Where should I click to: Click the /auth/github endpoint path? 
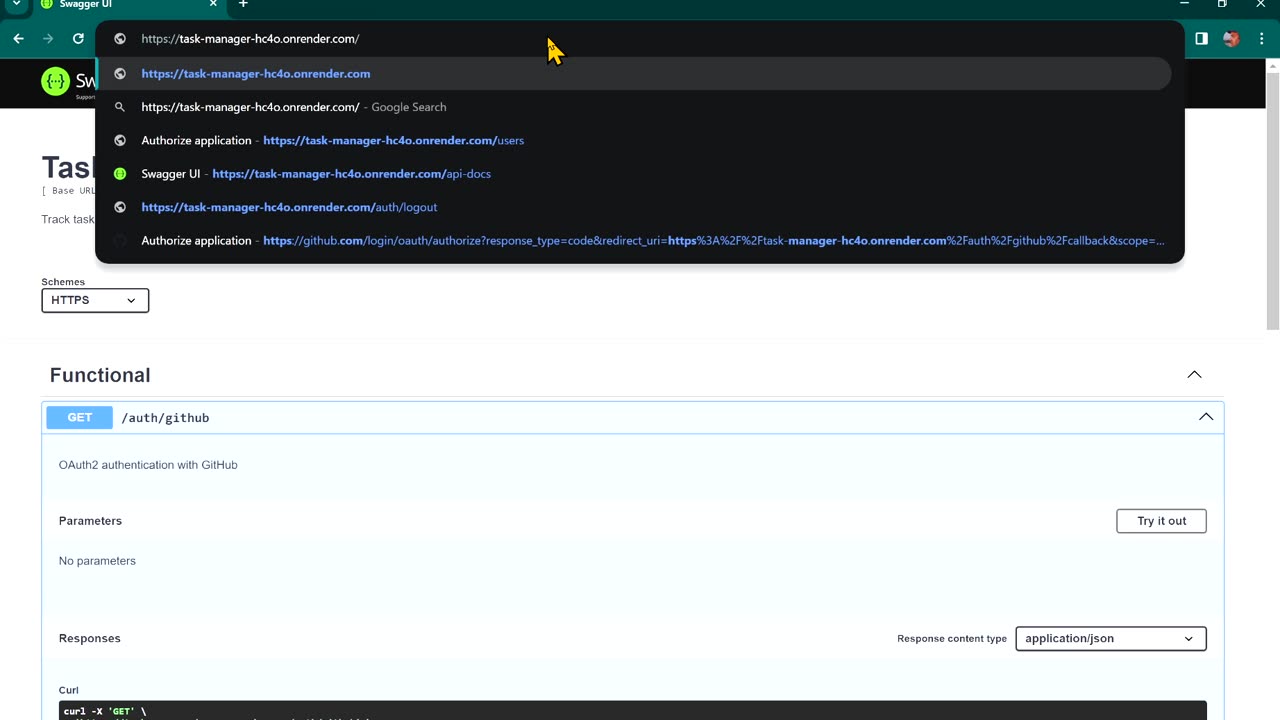(x=165, y=418)
